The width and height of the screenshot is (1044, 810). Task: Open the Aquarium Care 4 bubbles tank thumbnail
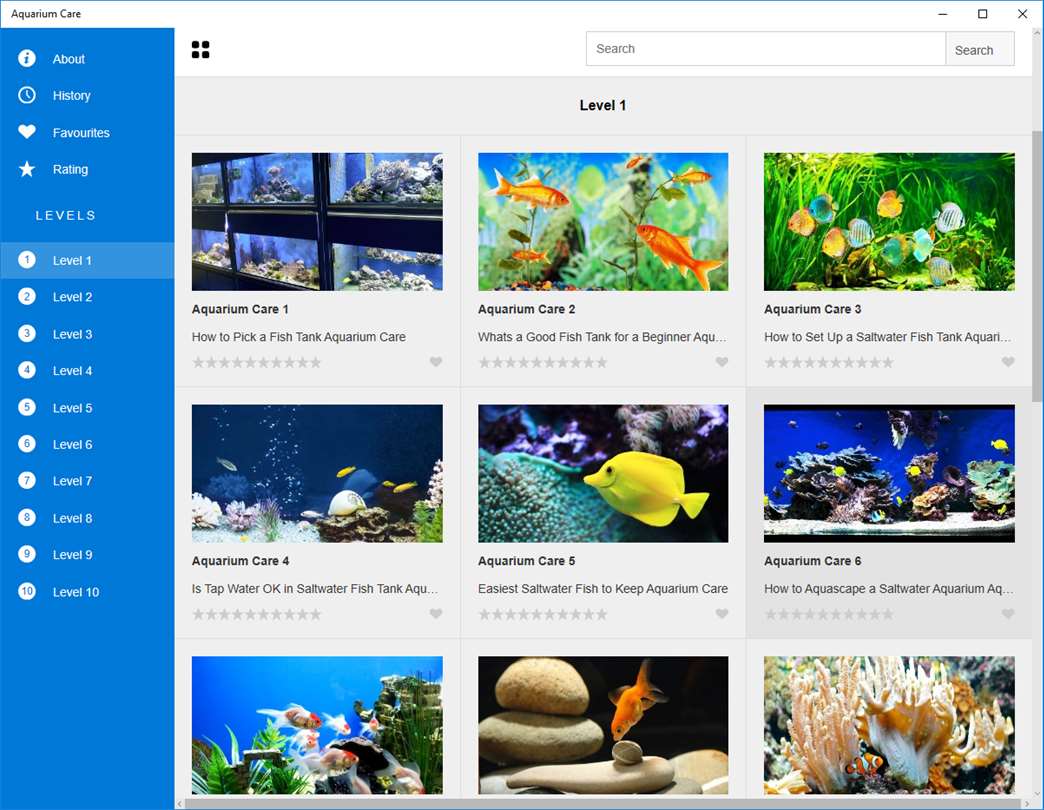coord(317,473)
